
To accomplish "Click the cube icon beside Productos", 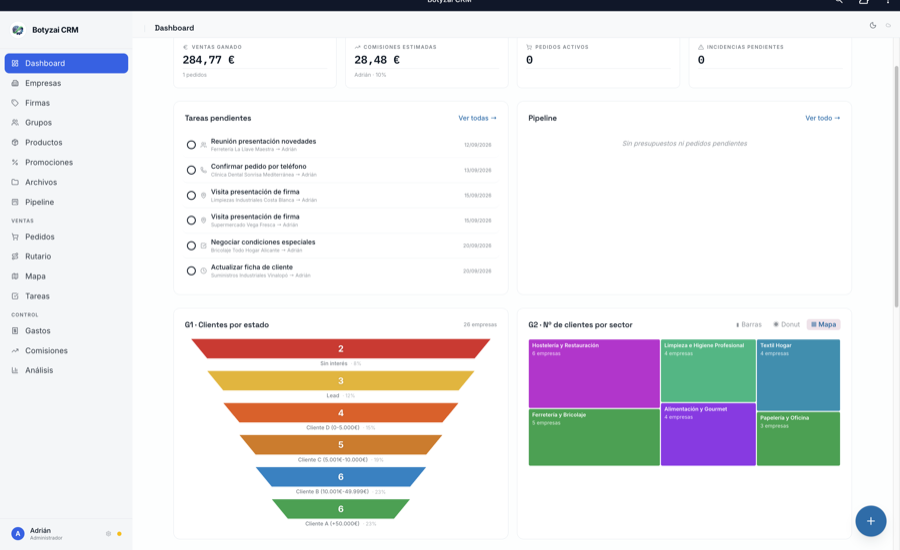I will tap(15, 142).
